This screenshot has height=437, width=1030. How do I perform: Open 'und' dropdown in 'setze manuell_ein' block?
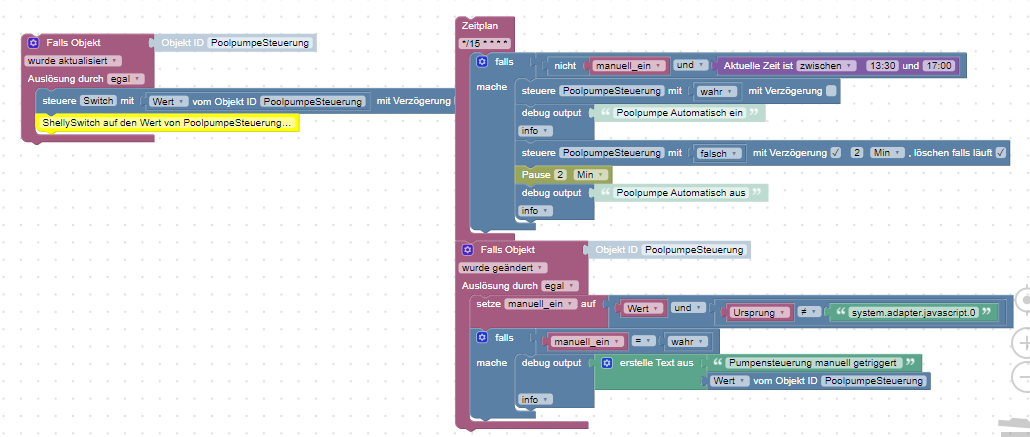tap(689, 308)
